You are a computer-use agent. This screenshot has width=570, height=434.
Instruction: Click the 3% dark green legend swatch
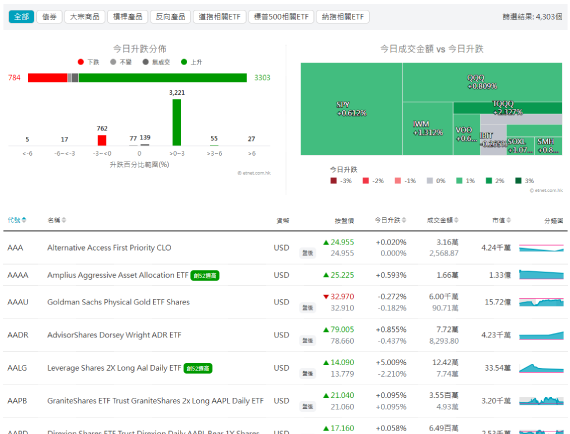click(518, 181)
